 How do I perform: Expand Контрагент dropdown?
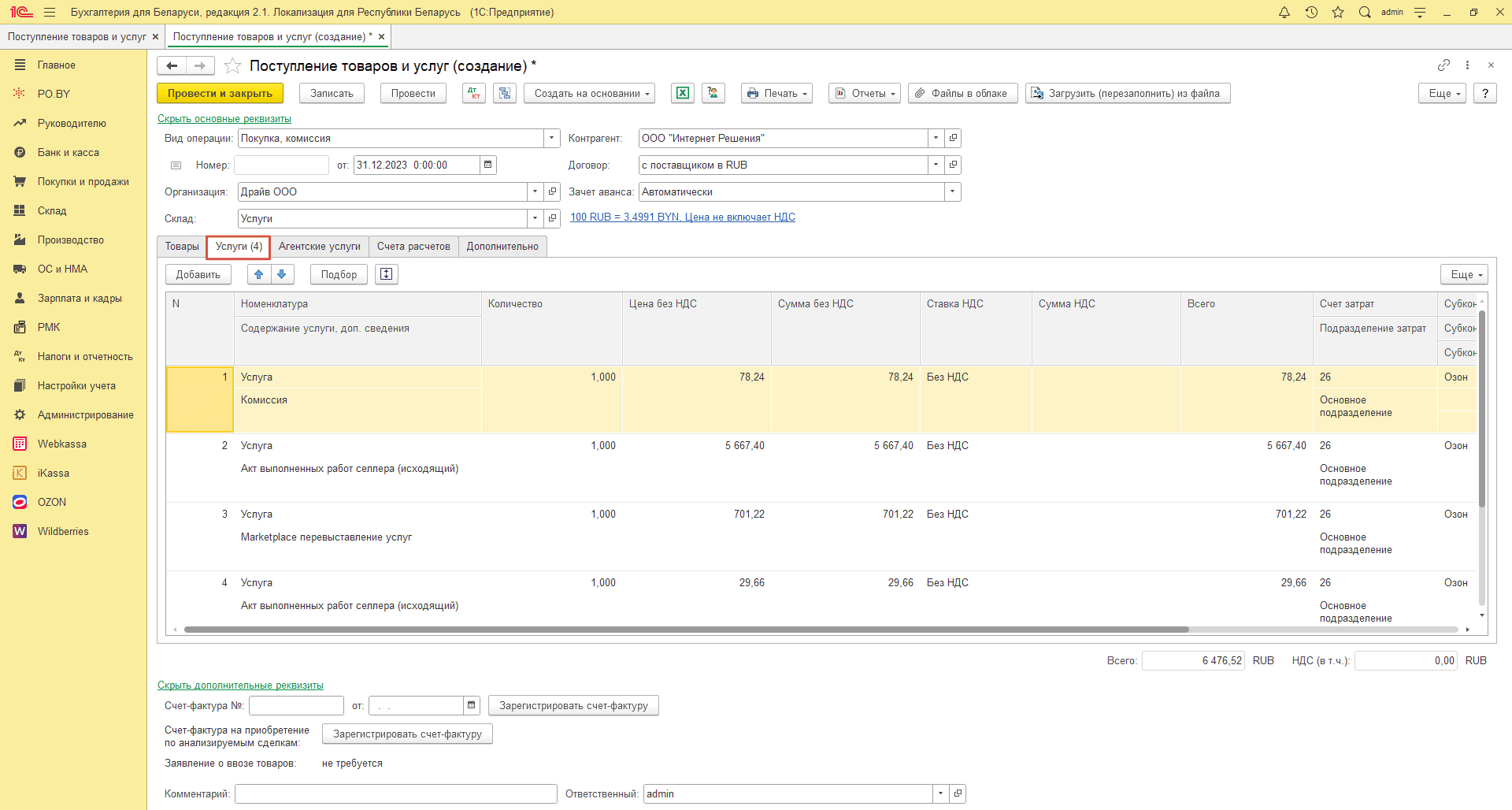(x=936, y=138)
